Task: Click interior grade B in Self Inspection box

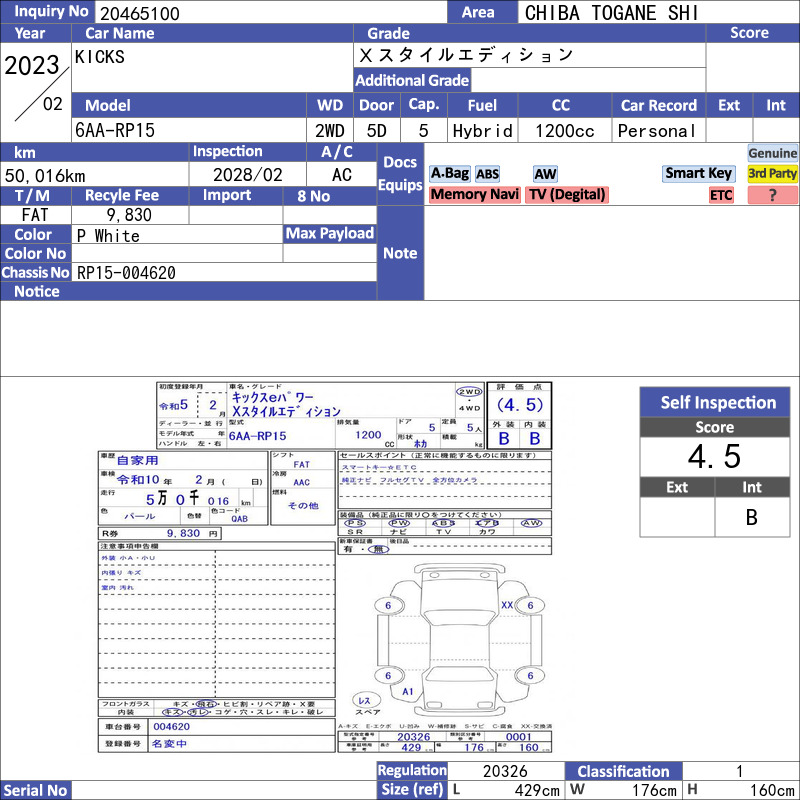Action: pos(752,517)
